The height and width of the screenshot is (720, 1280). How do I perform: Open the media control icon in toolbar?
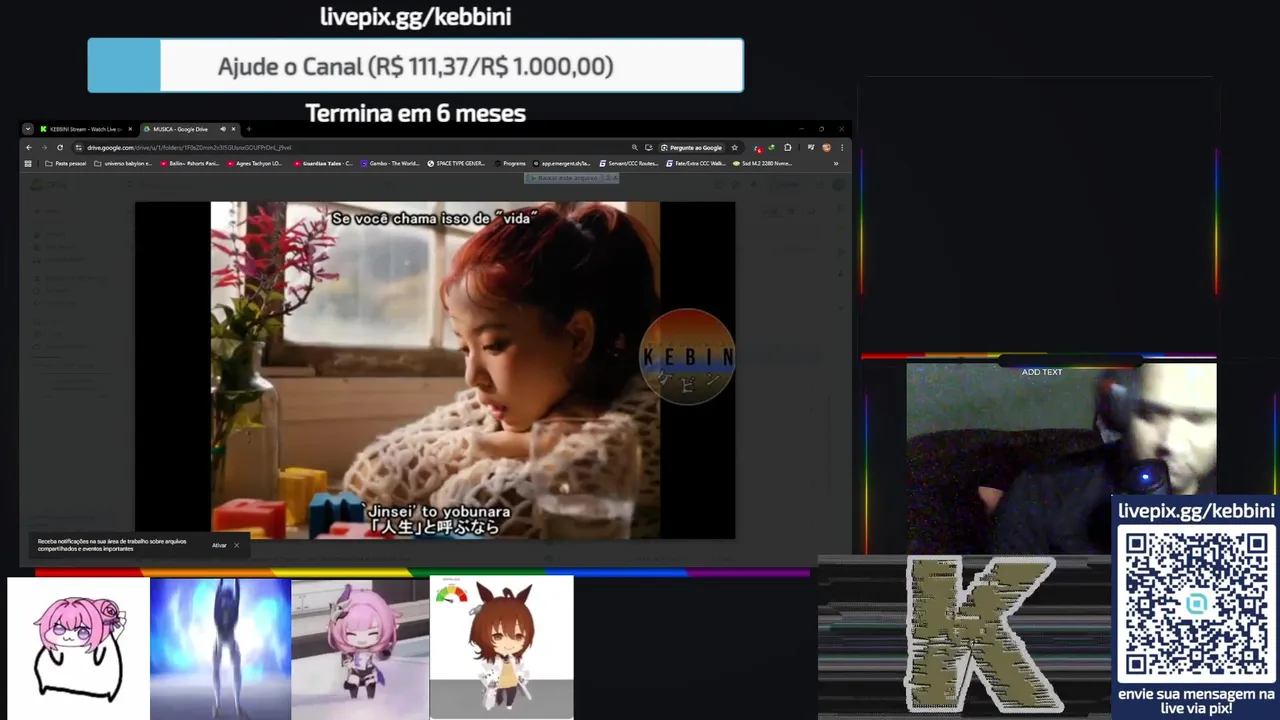pyautogui.click(x=811, y=147)
